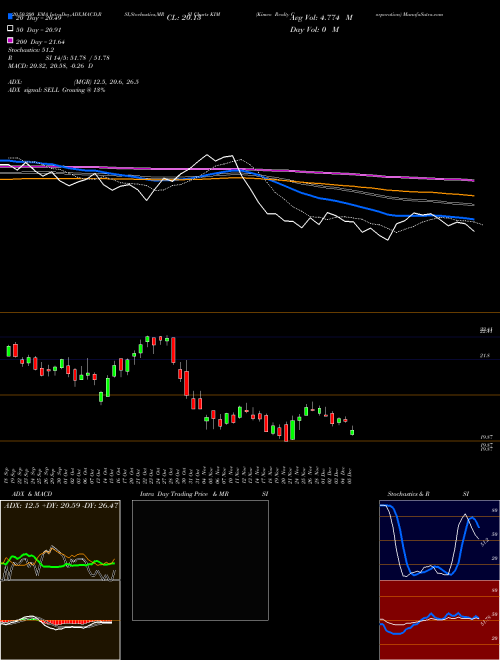Click the magenta 200 Day legend swatch

10,41
